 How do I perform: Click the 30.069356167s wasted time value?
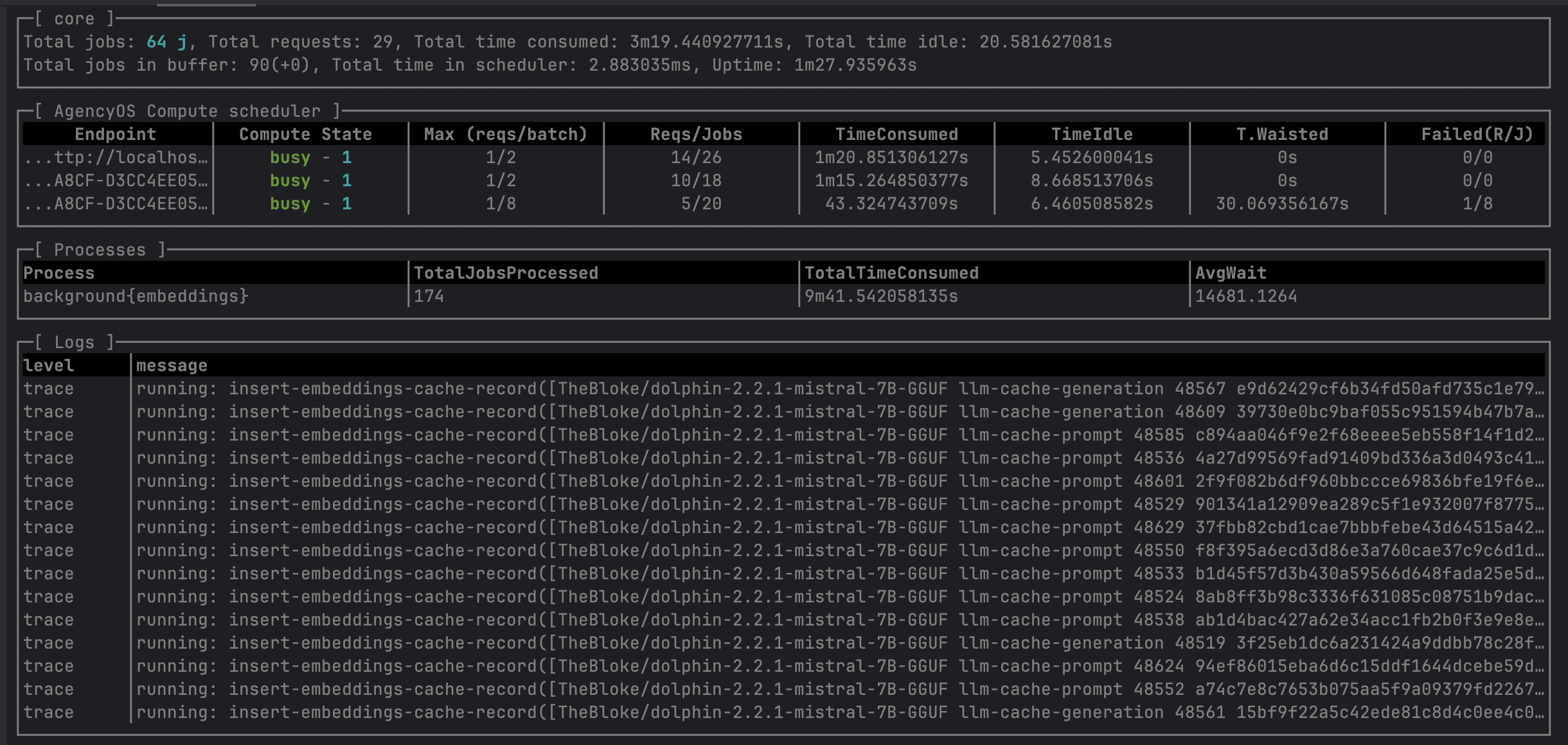point(1282,204)
